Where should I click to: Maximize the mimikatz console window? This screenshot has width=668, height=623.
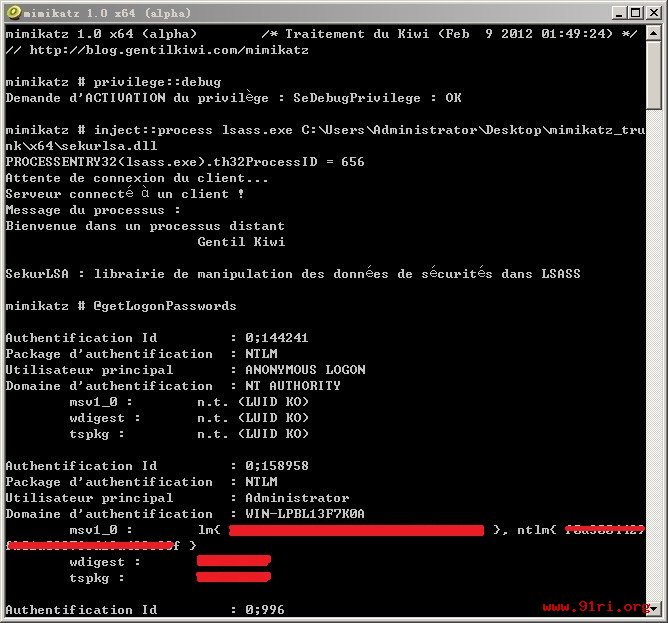[636, 13]
